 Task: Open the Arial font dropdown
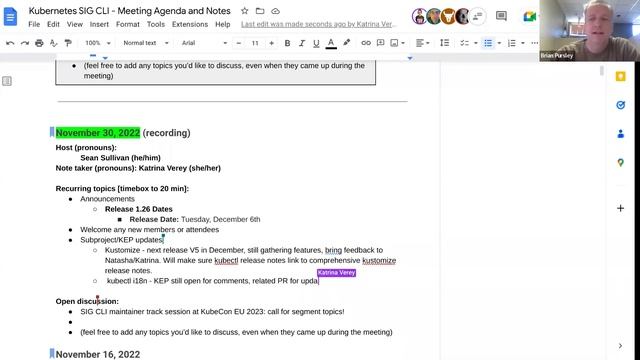click(204, 43)
